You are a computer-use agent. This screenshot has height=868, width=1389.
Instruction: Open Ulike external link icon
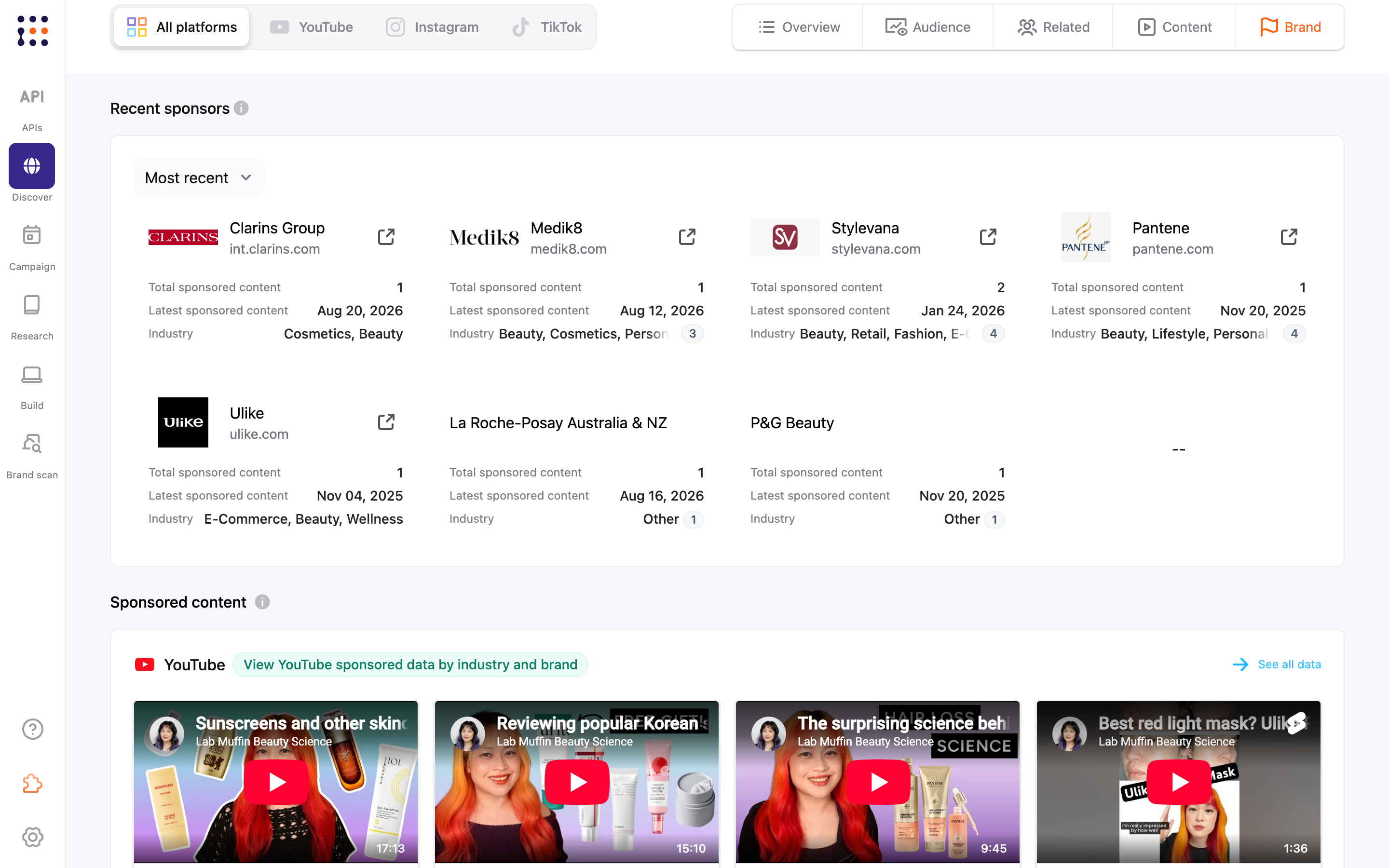pos(386,422)
